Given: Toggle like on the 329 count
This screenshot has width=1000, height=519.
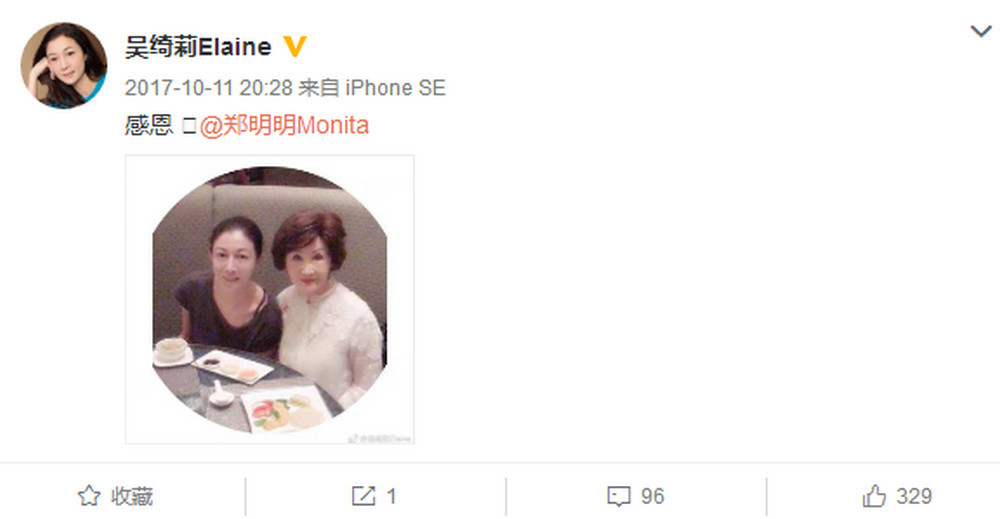Looking at the screenshot, I should pyautogui.click(x=914, y=496).
